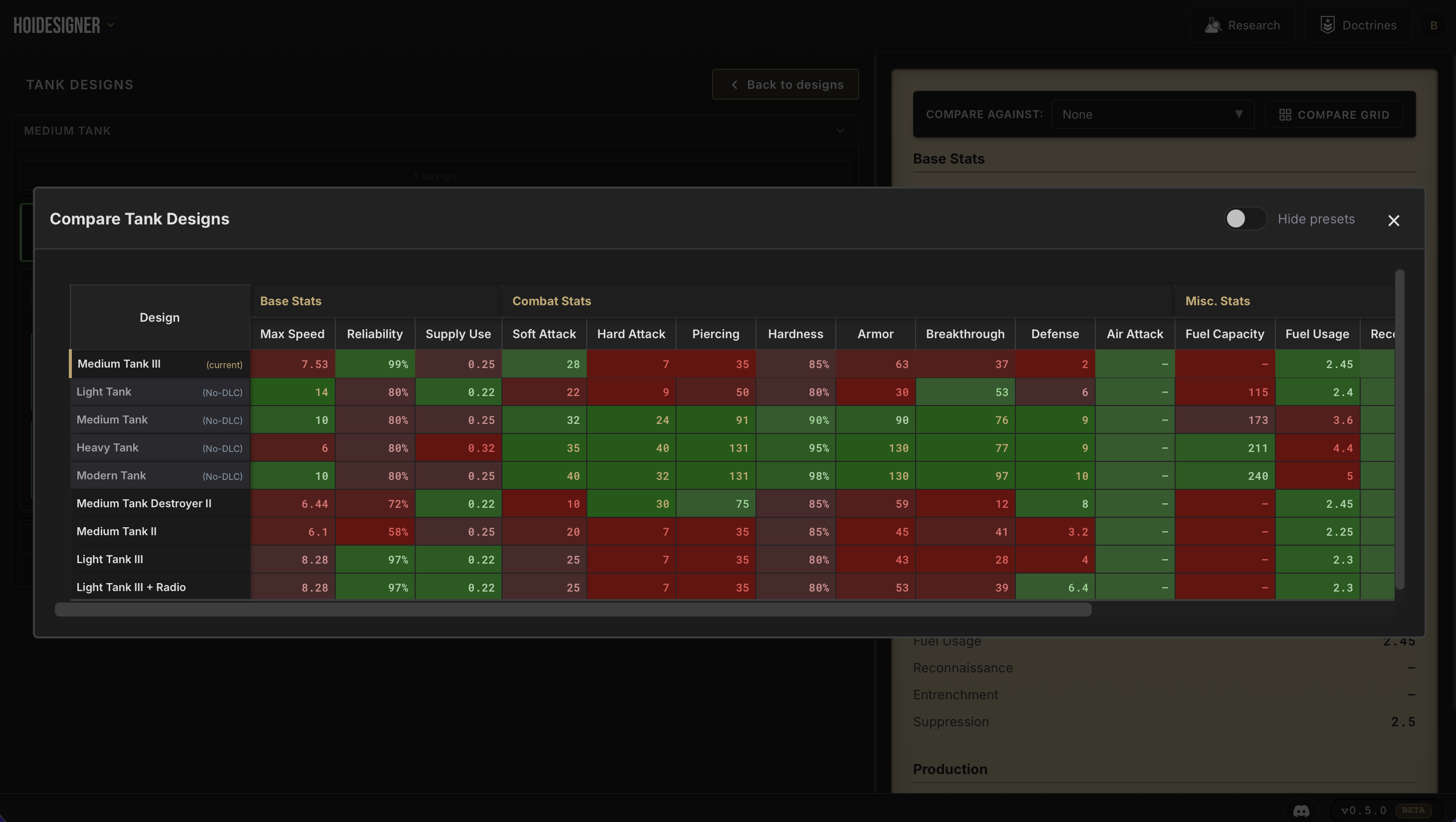The height and width of the screenshot is (822, 1456).
Task: Click the Compare Grid icon
Action: pyautogui.click(x=1285, y=115)
